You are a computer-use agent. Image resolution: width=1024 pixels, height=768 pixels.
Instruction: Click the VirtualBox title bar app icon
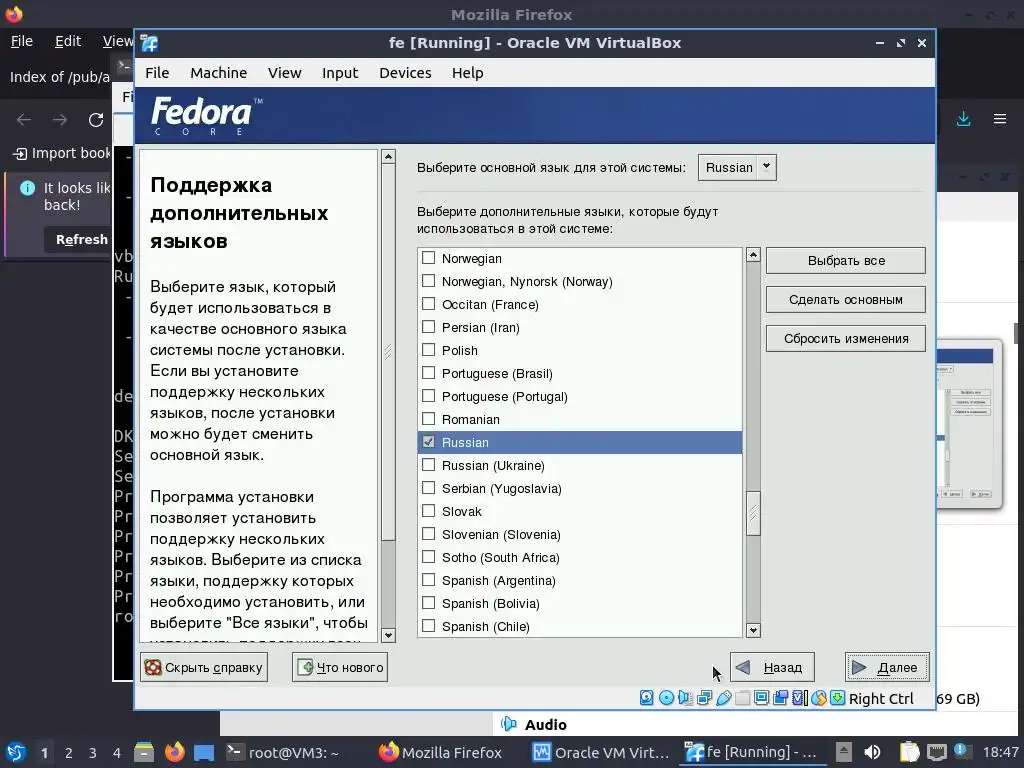(x=150, y=43)
